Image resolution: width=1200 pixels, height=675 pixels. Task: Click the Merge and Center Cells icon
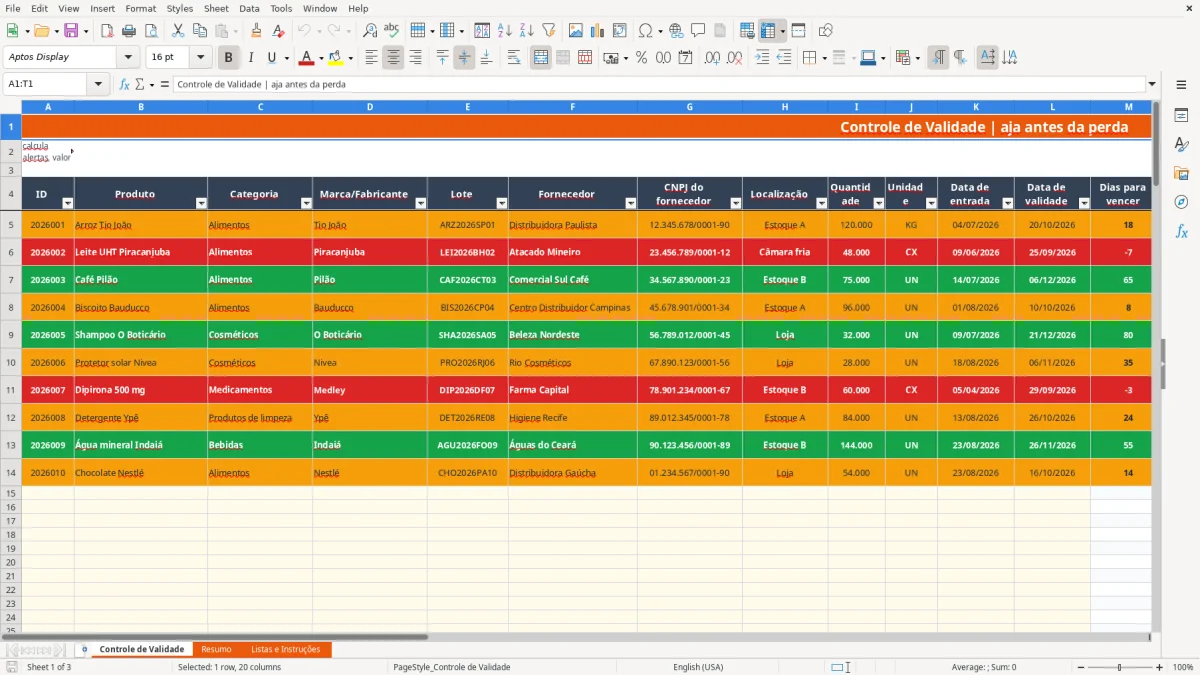click(x=541, y=58)
